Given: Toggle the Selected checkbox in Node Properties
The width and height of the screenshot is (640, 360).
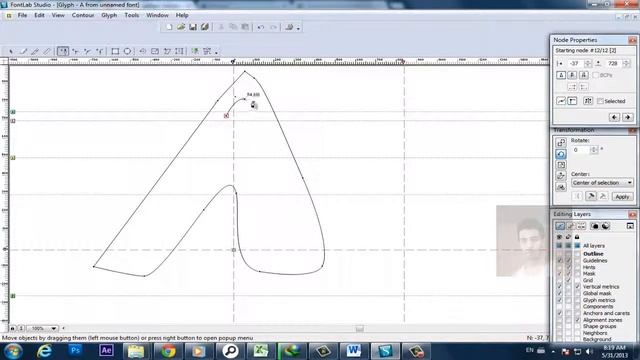Looking at the screenshot, I should [x=600, y=101].
